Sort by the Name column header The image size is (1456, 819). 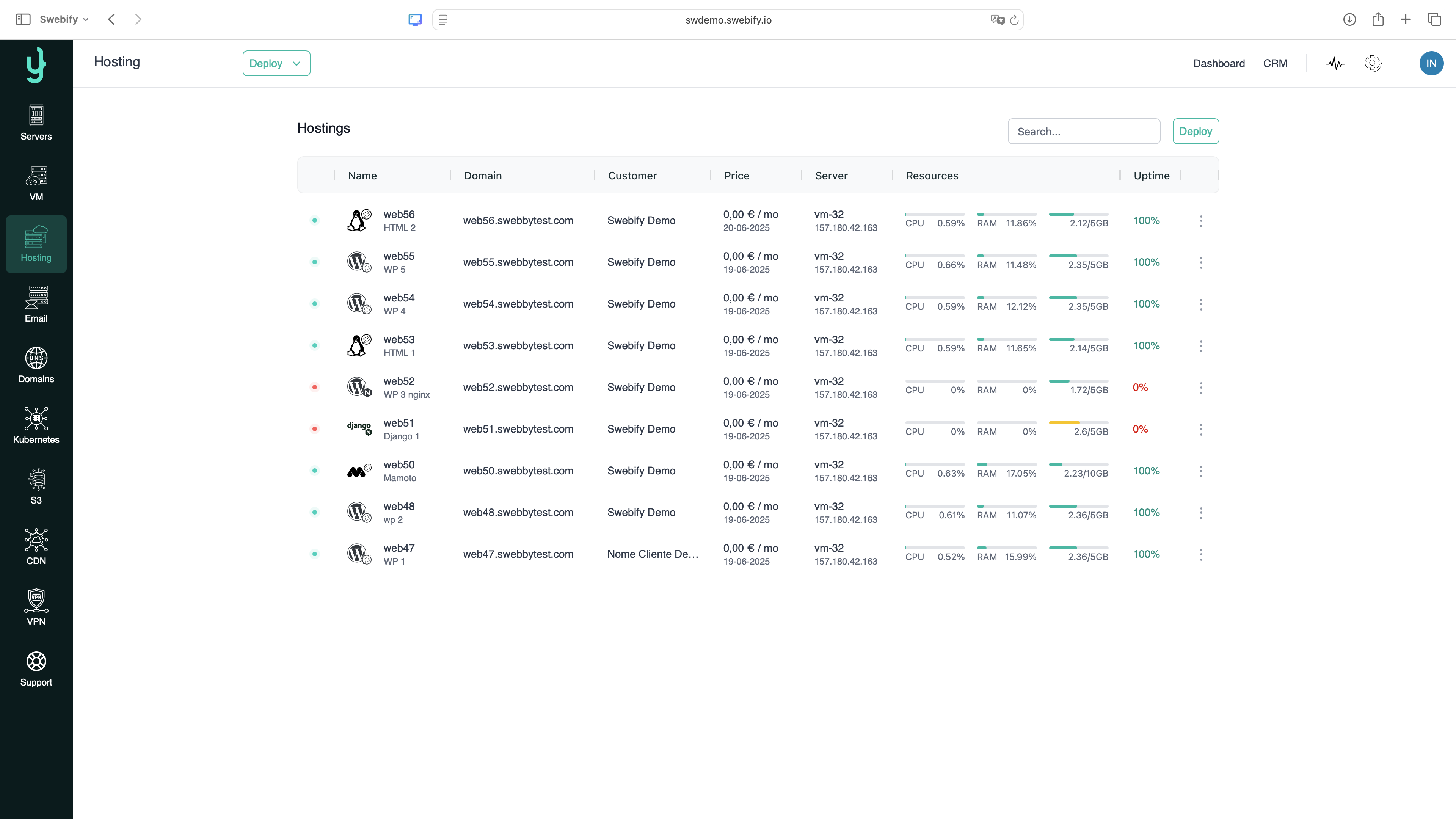click(362, 176)
